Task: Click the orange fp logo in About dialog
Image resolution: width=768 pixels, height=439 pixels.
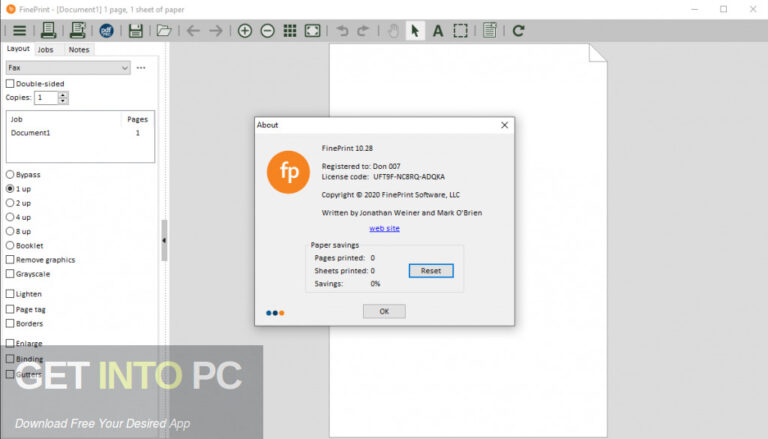Action: [x=288, y=172]
